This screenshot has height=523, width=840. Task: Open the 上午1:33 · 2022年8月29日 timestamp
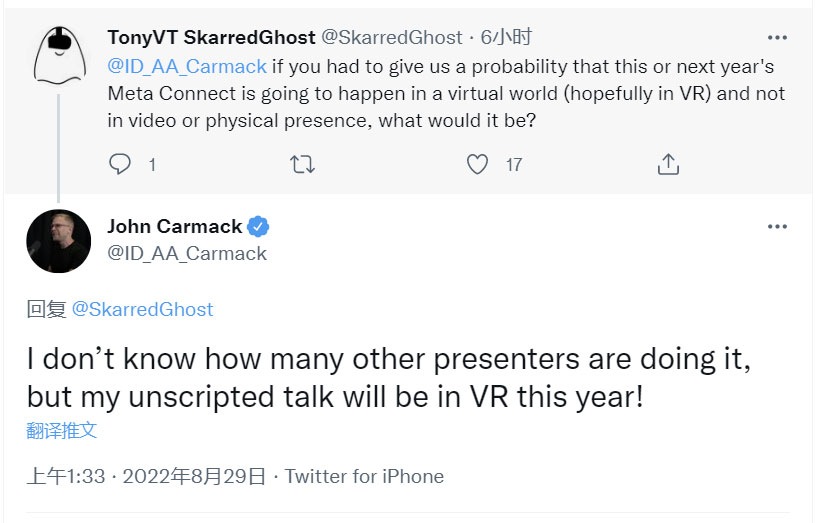[x=146, y=476]
